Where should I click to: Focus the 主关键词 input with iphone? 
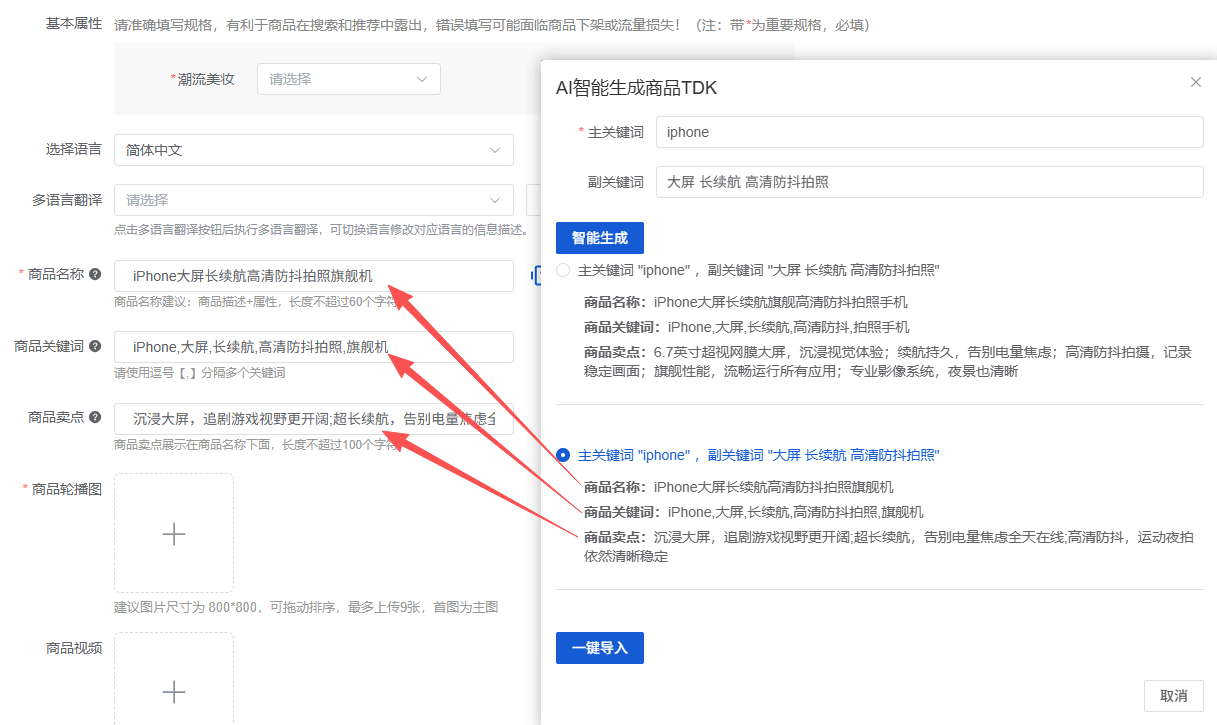(930, 132)
